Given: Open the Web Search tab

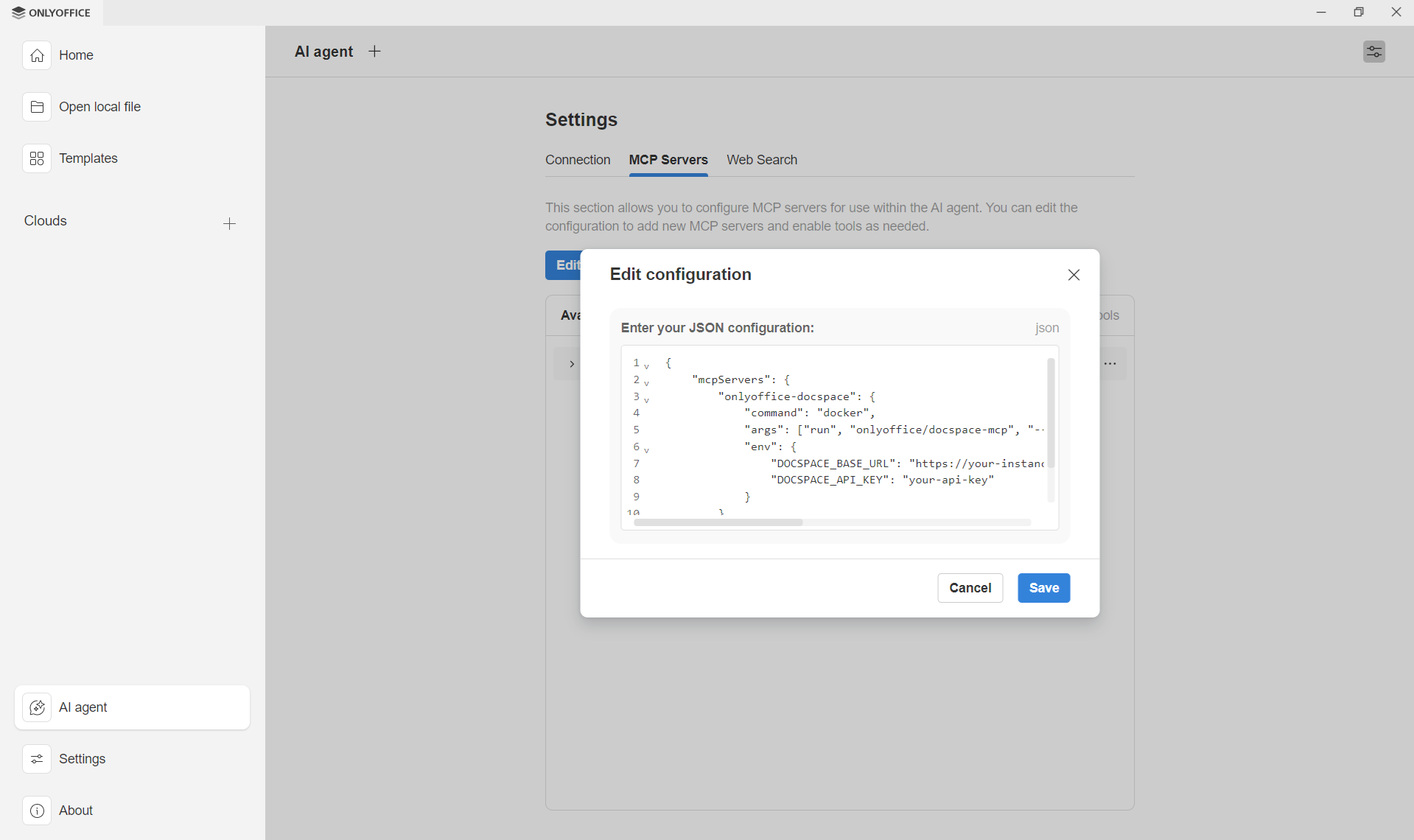Looking at the screenshot, I should point(762,160).
